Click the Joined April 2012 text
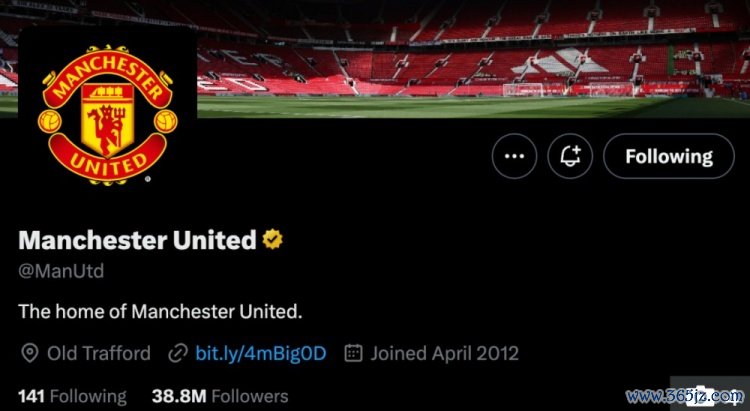The image size is (750, 411). [444, 353]
